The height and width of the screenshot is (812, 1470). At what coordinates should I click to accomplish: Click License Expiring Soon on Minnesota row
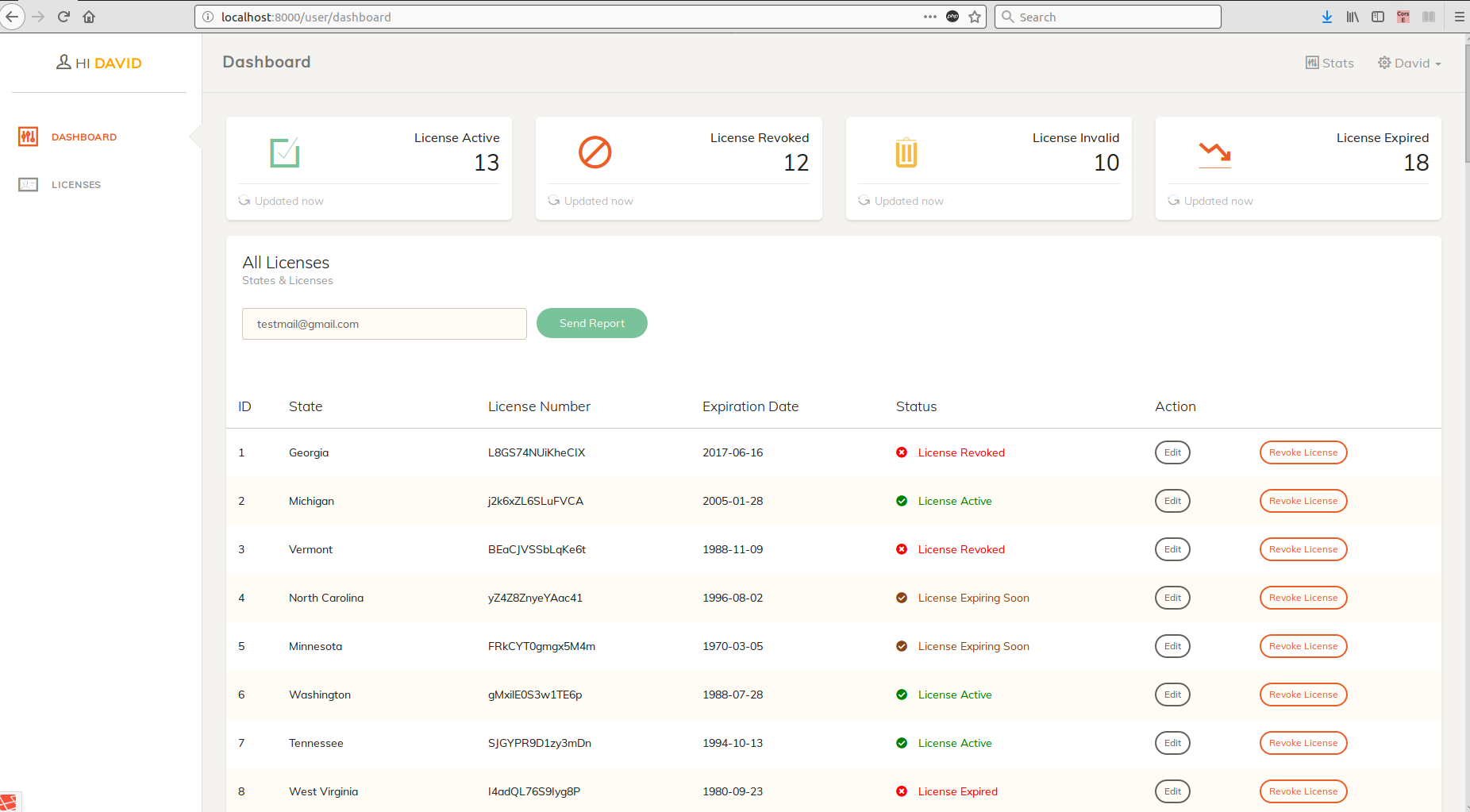click(973, 646)
